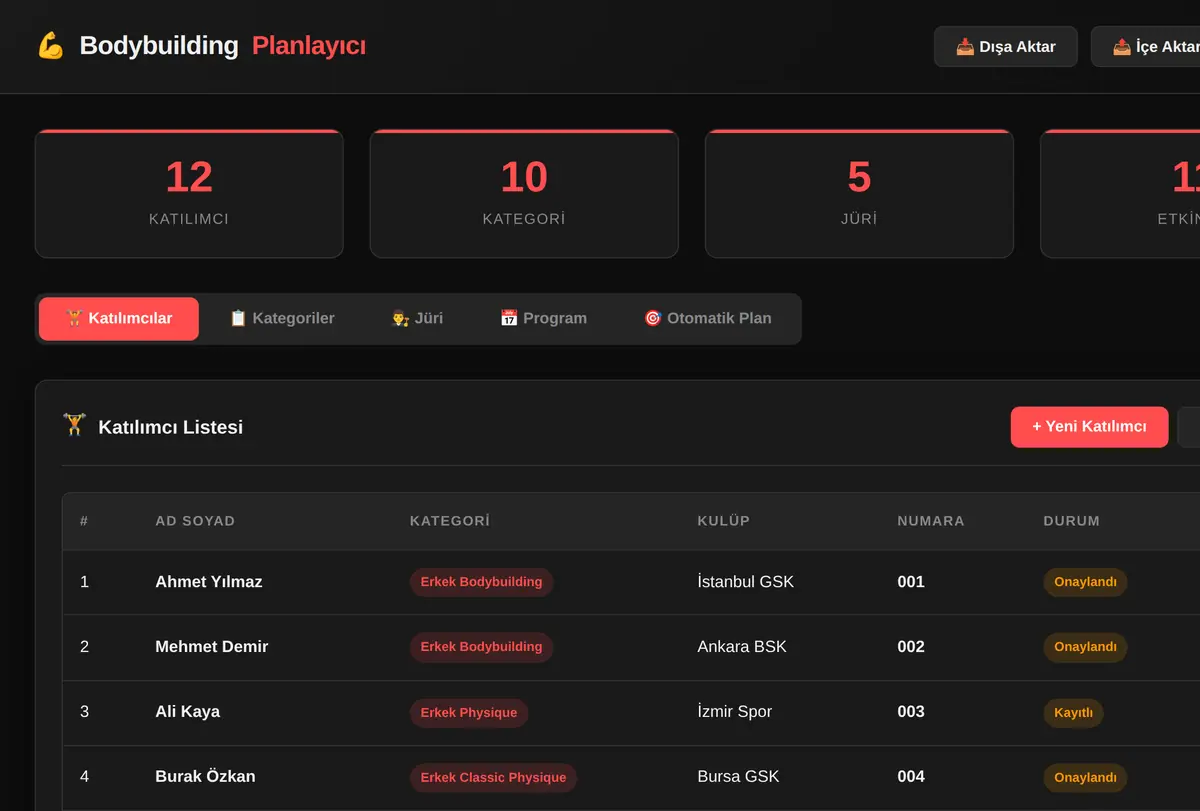This screenshot has width=1200, height=811.
Task: Click the KATEGORİ column header
Action: [x=450, y=521]
